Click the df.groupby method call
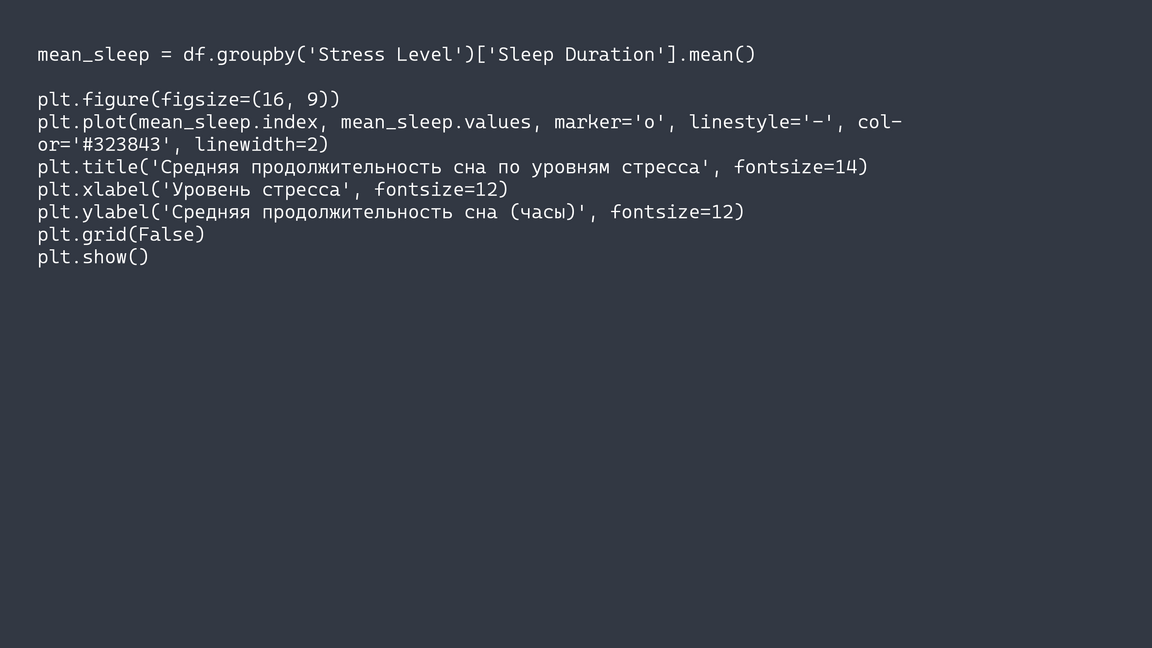 (x=238, y=55)
